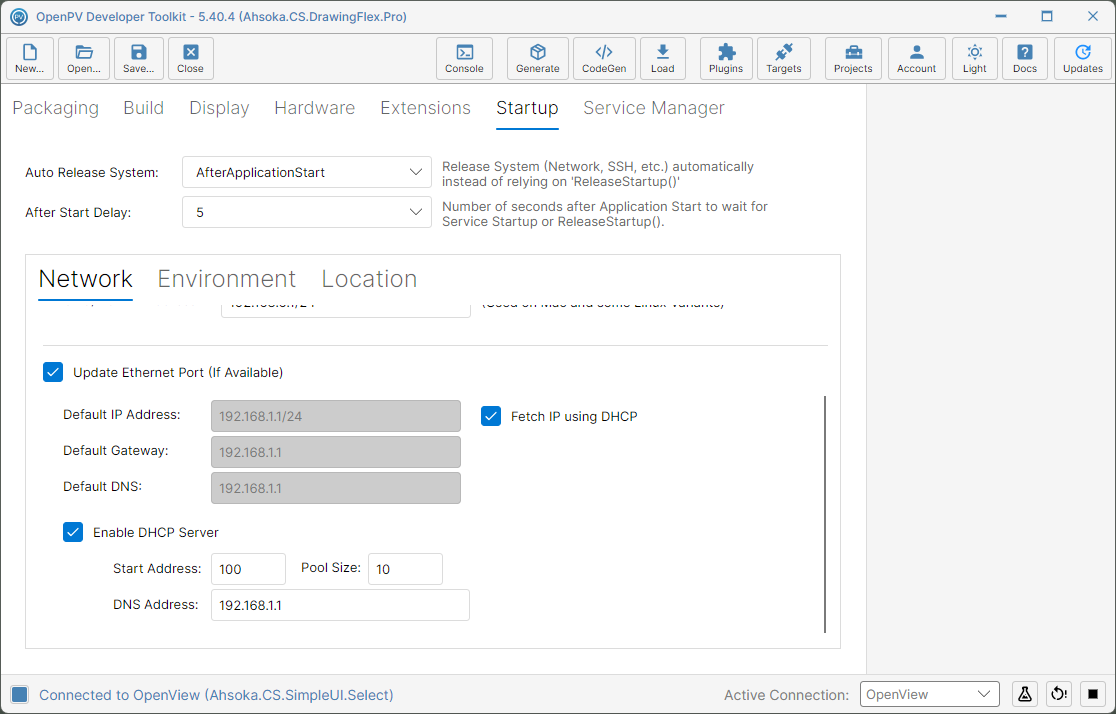The width and height of the screenshot is (1116, 714).
Task: Click the Connected to OpenView status text
Action: coord(216,695)
